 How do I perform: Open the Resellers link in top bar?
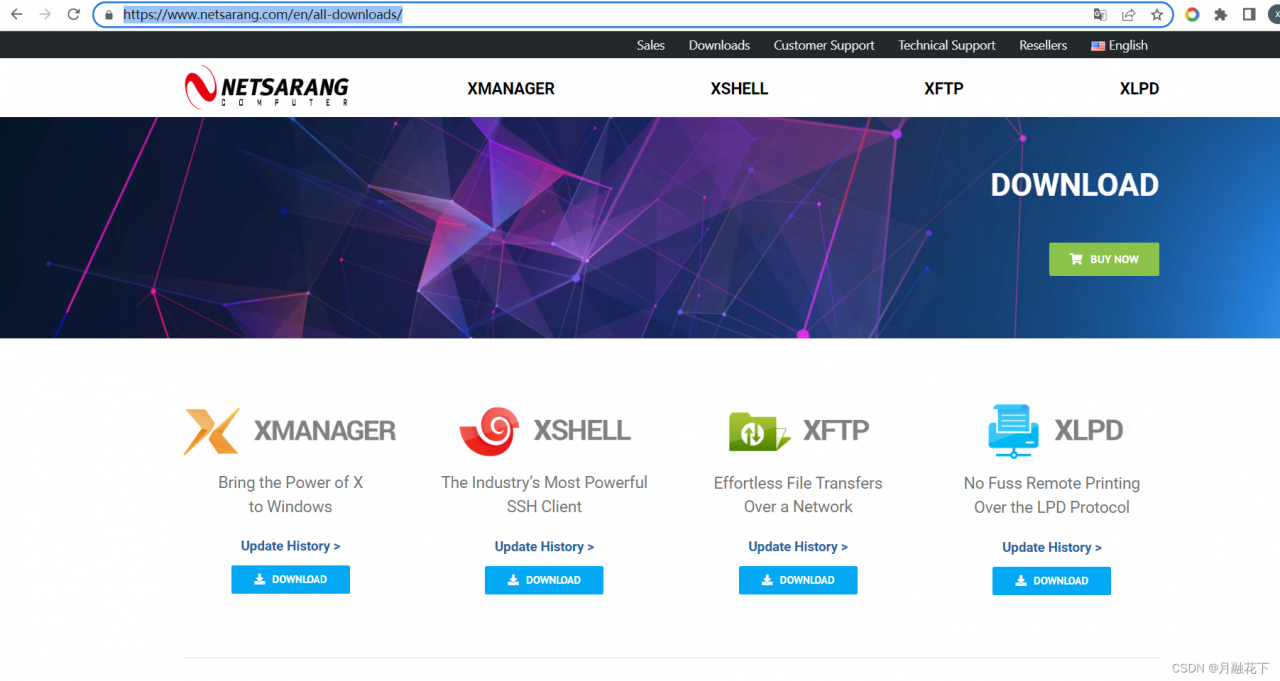1043,45
